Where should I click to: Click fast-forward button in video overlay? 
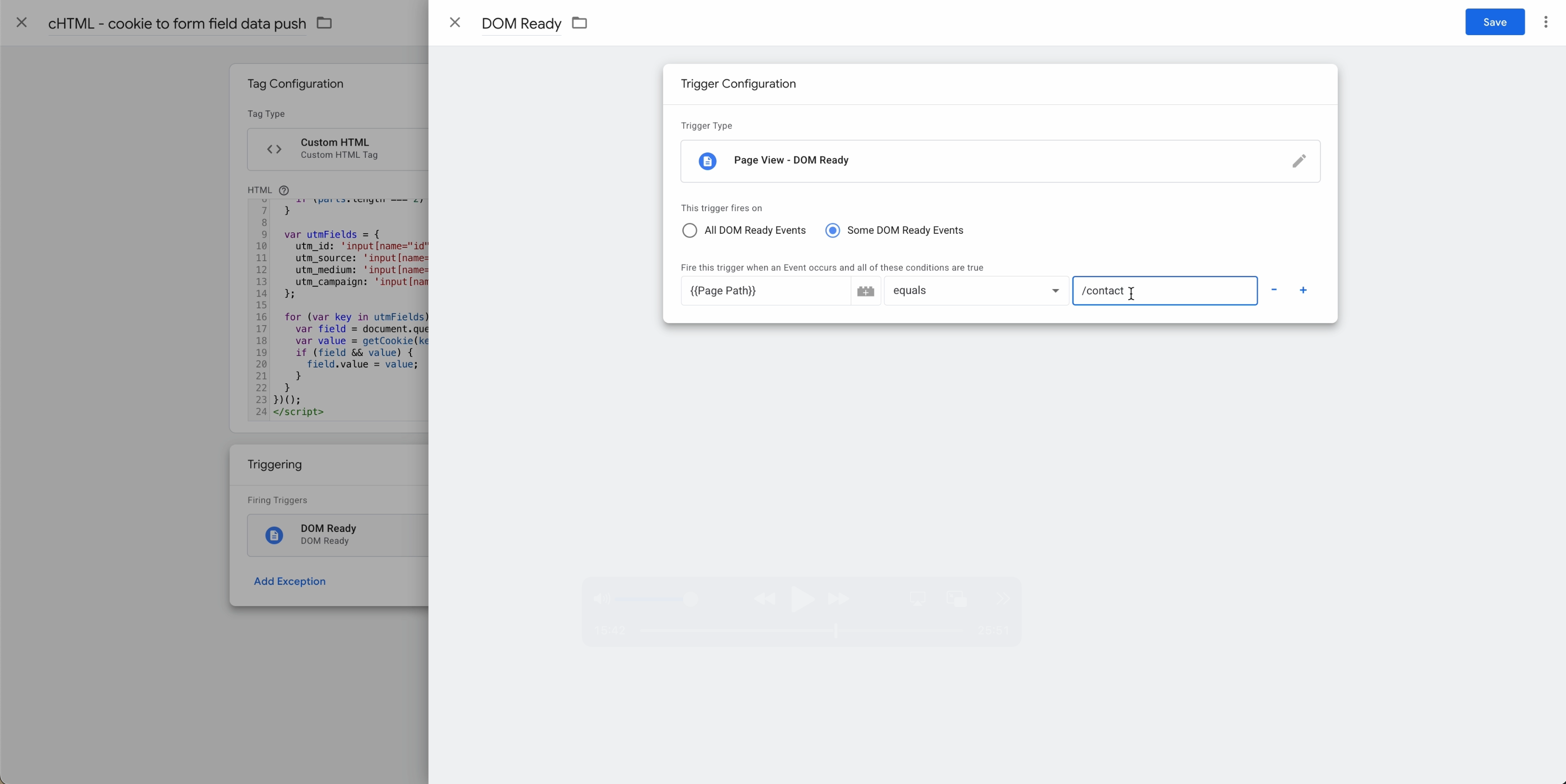pyautogui.click(x=839, y=599)
